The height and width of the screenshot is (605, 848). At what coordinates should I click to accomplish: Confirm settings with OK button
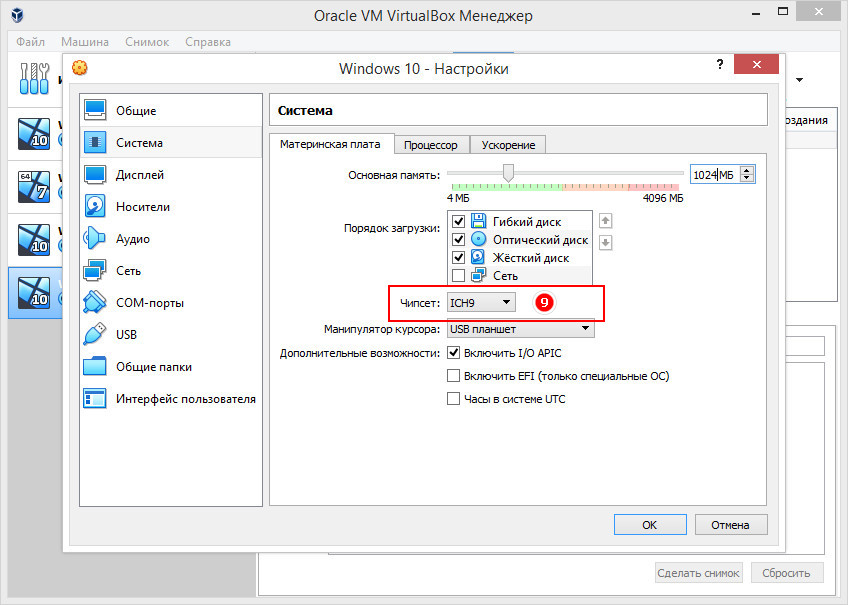point(650,524)
